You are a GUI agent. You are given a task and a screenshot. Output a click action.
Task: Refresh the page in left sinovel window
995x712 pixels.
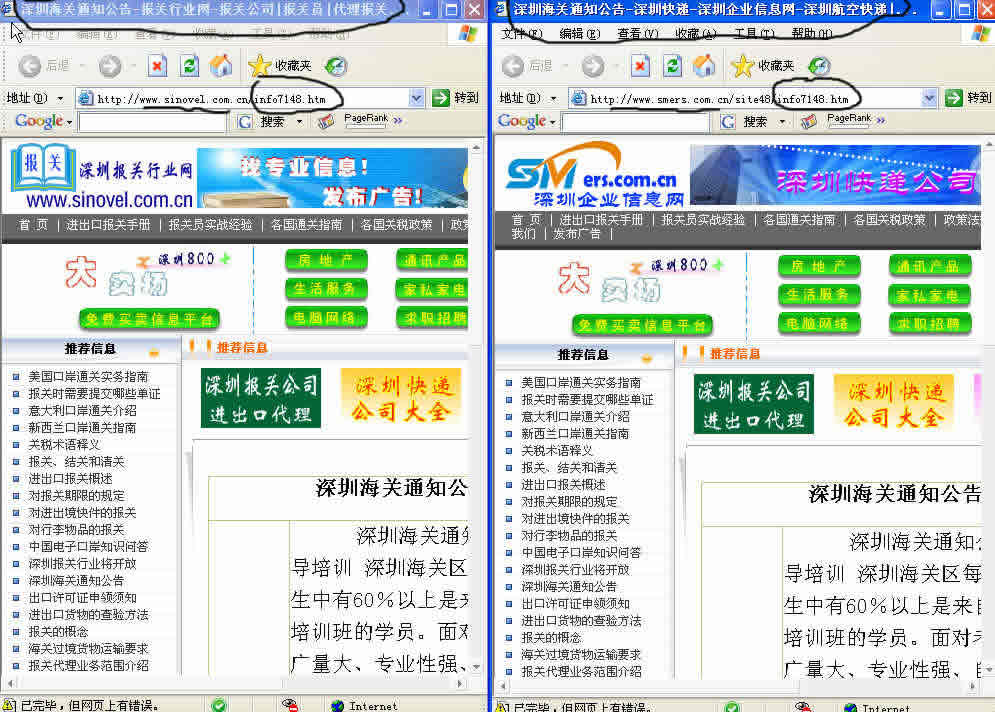click(189, 65)
